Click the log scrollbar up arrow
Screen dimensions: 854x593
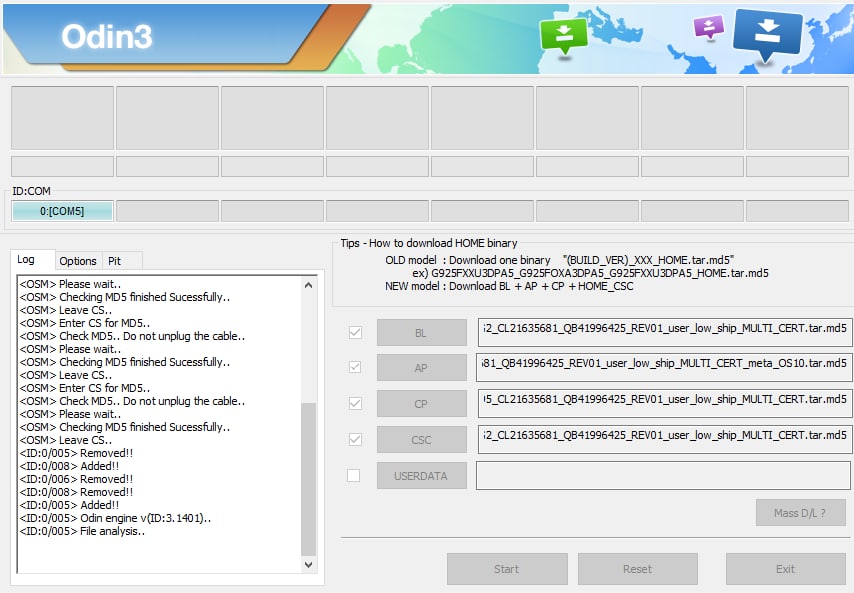(309, 285)
